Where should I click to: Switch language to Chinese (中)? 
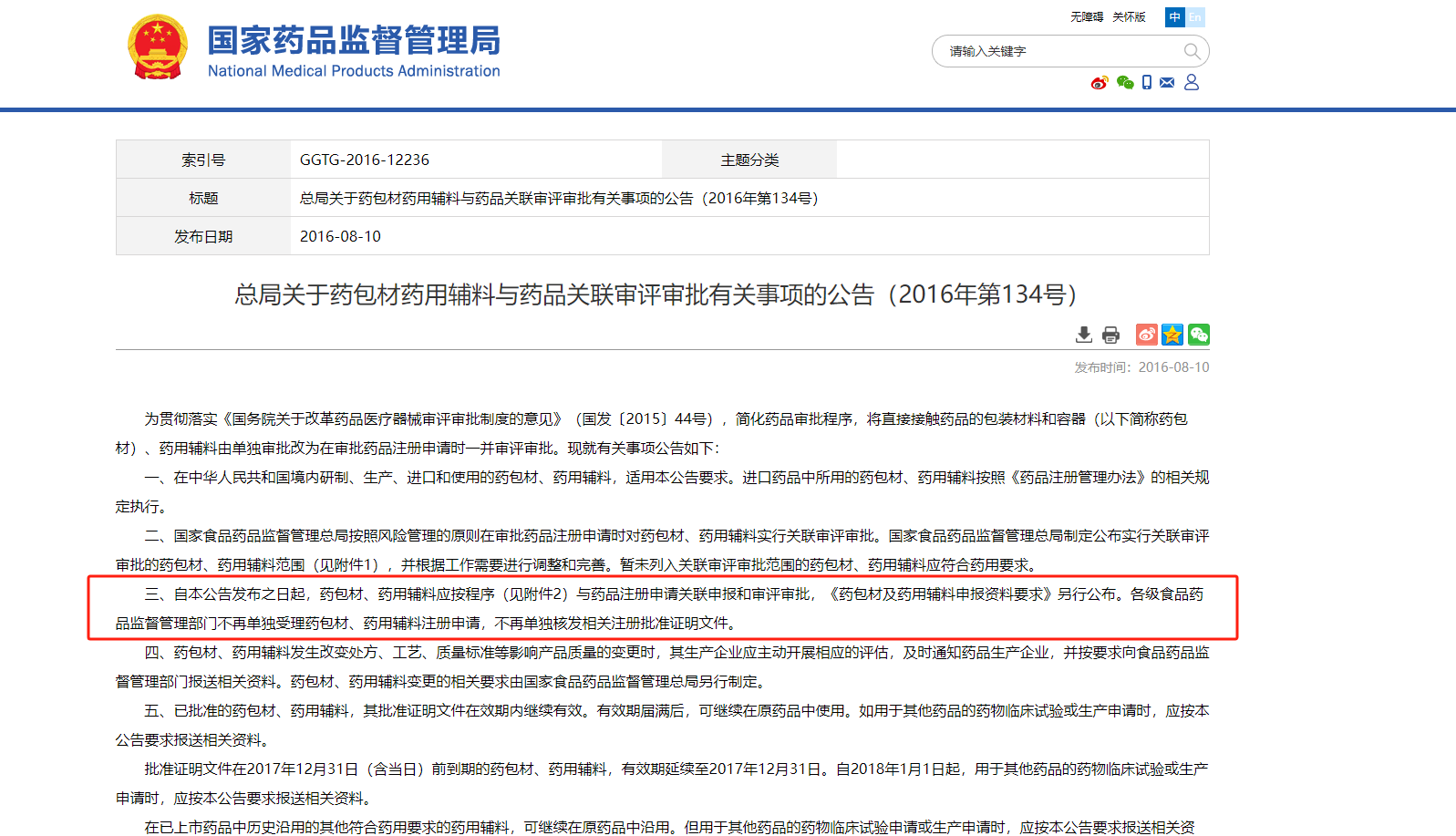click(1175, 17)
